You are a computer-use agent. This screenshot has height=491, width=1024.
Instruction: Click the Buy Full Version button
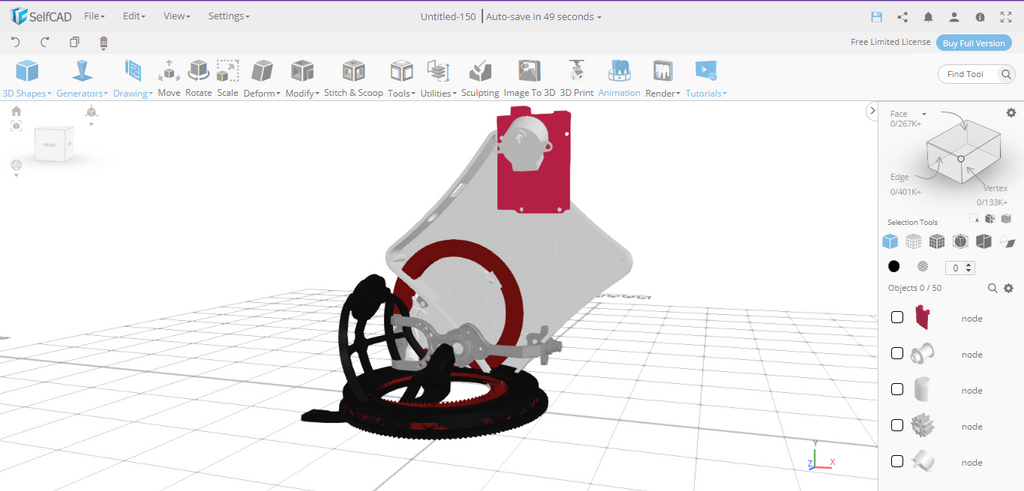(x=974, y=43)
